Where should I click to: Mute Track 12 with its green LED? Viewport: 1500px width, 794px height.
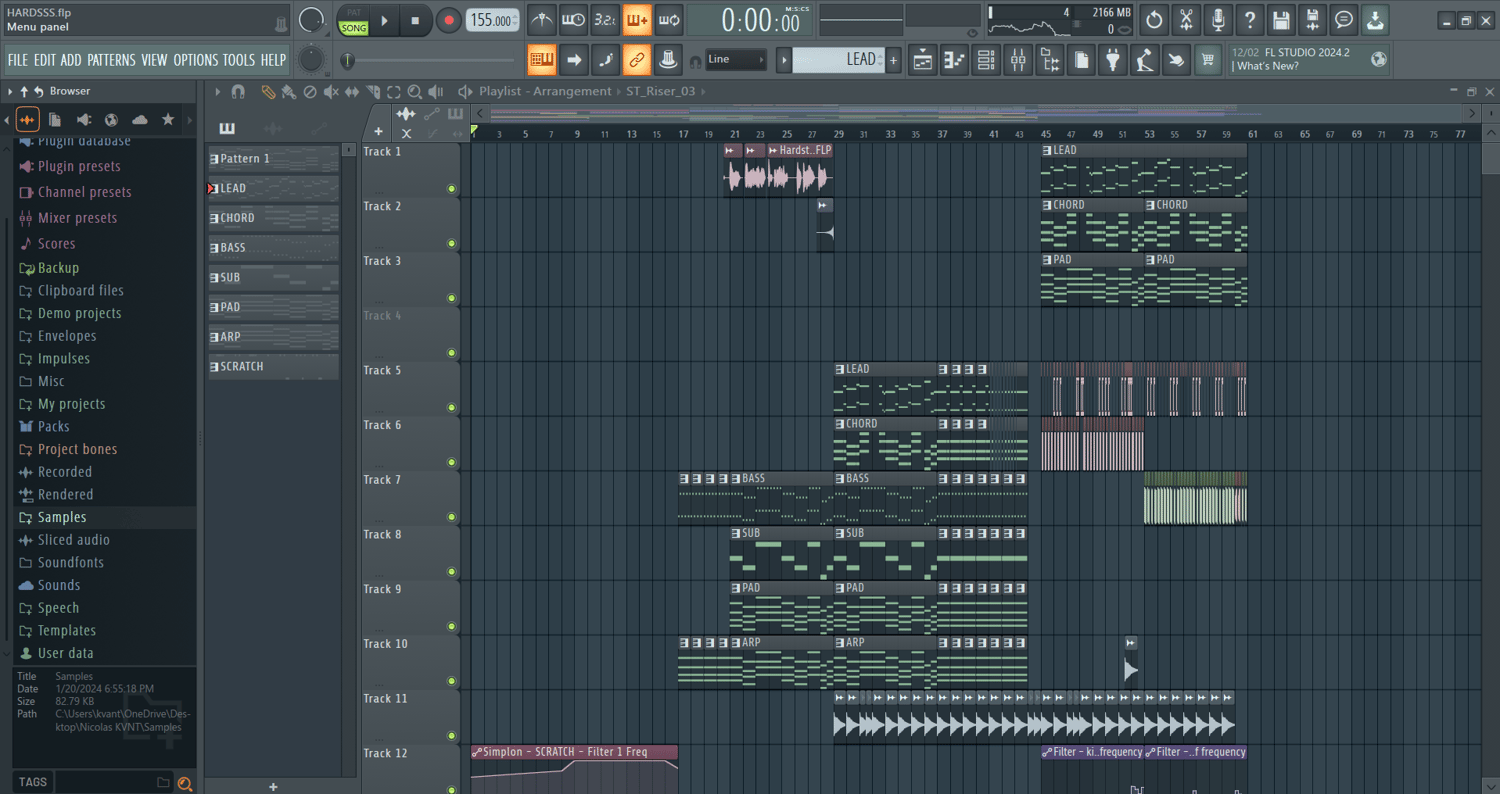(452, 790)
